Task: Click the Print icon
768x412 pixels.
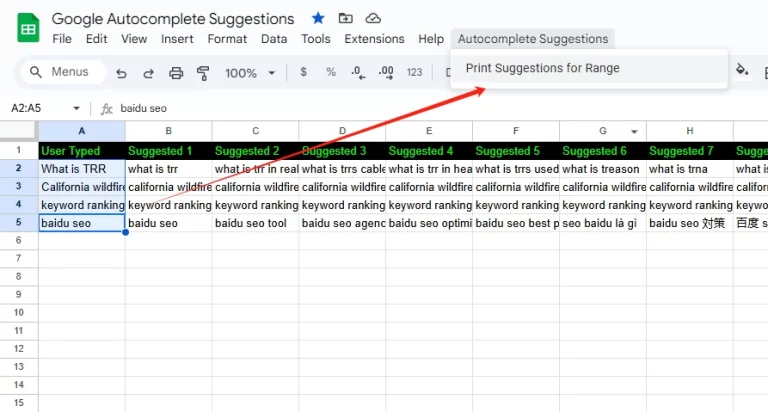Action: (176, 73)
